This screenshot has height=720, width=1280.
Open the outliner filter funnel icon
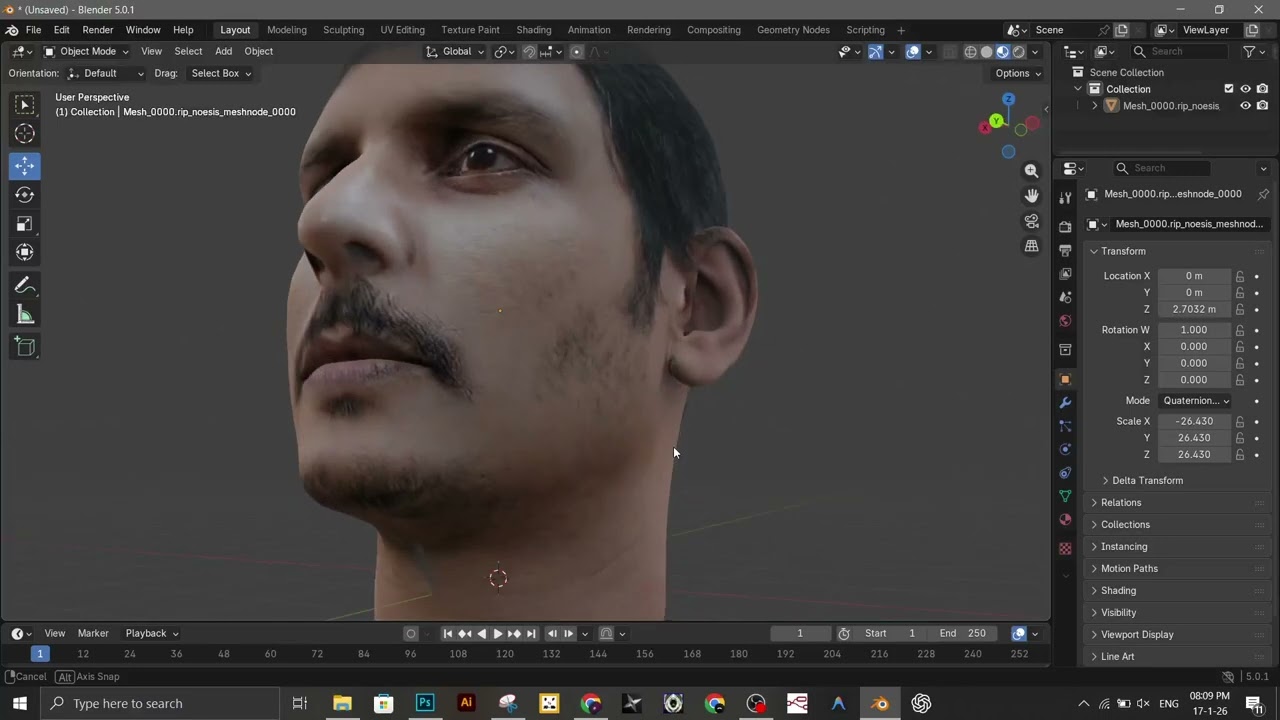(x=1249, y=52)
